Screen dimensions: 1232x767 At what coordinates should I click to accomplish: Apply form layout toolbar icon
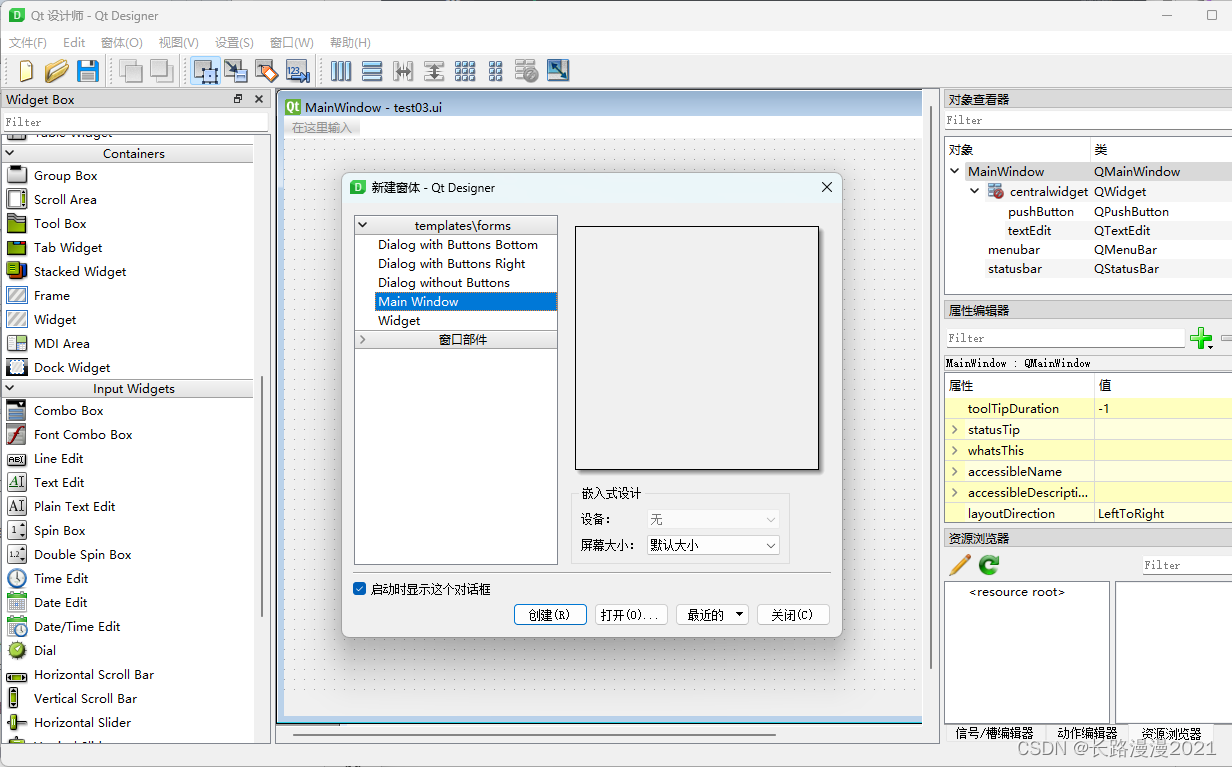pos(496,71)
